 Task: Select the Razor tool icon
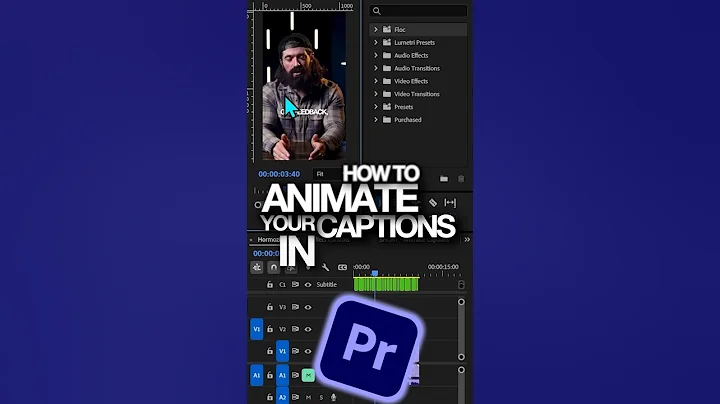433,202
